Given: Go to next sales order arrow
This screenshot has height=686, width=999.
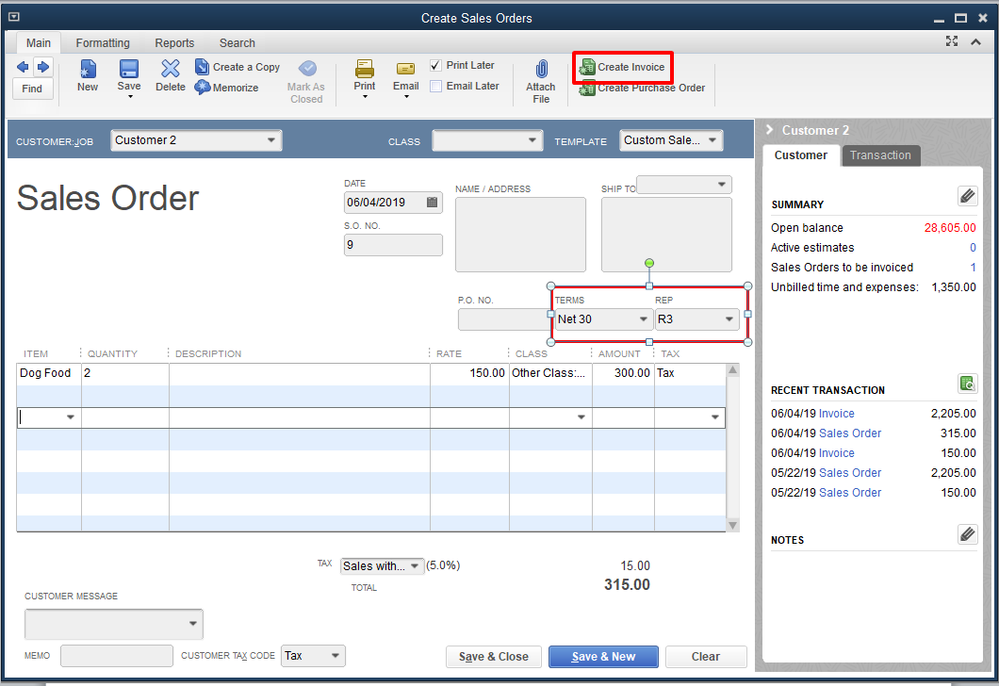Looking at the screenshot, I should click(x=43, y=66).
